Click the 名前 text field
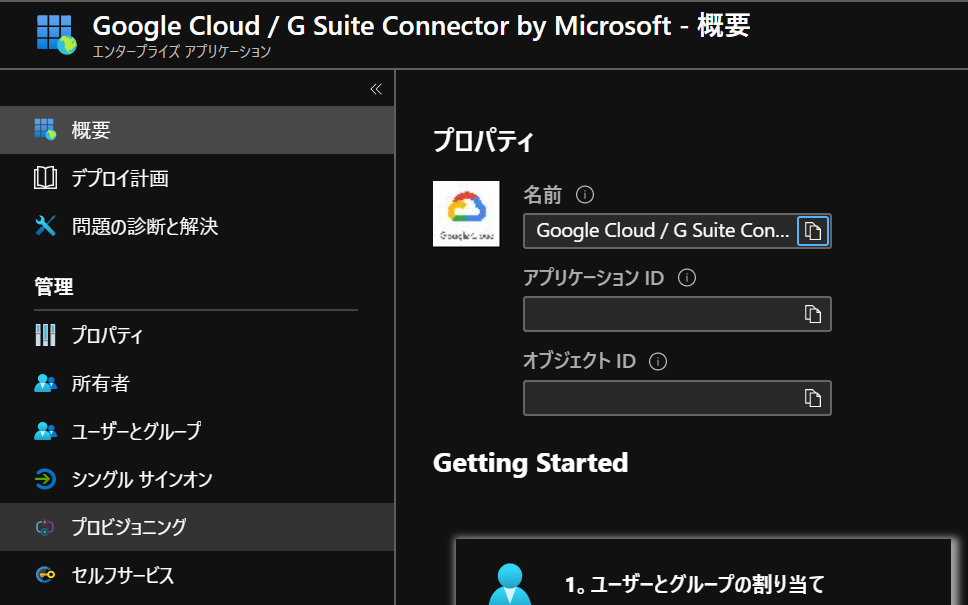 pos(660,231)
